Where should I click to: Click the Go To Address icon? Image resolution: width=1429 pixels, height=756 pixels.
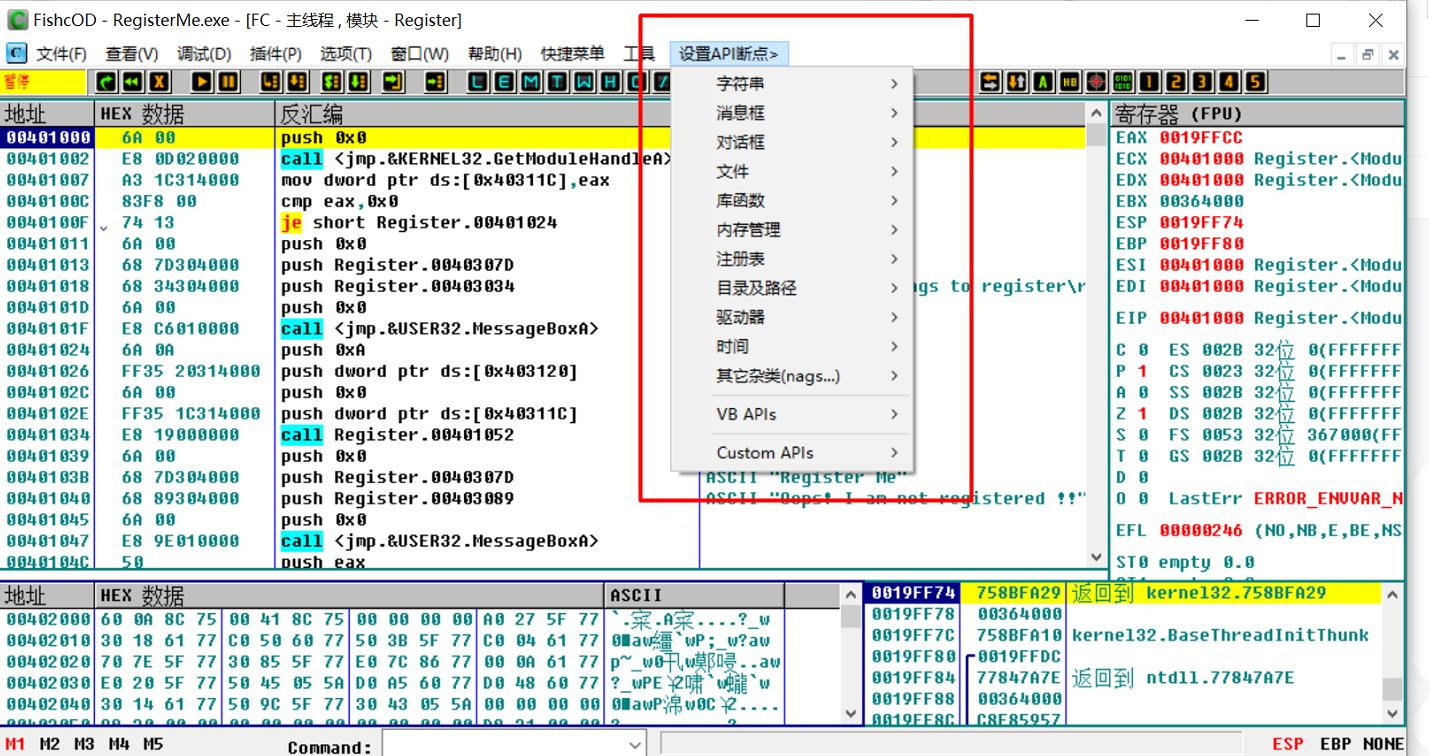[x=436, y=82]
